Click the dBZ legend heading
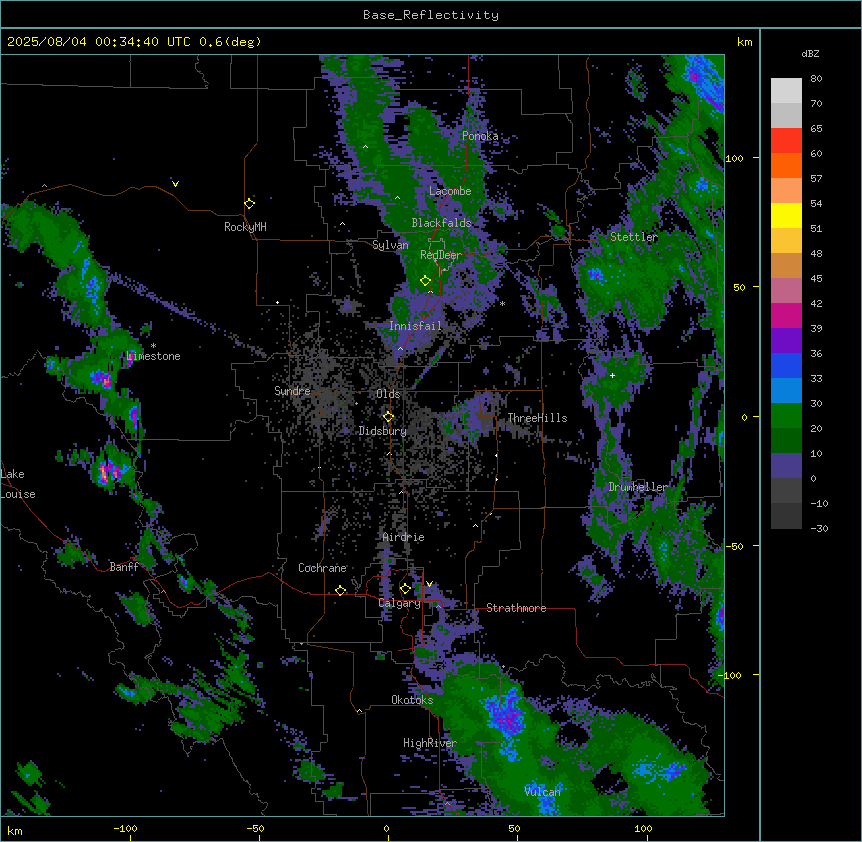 [810, 54]
